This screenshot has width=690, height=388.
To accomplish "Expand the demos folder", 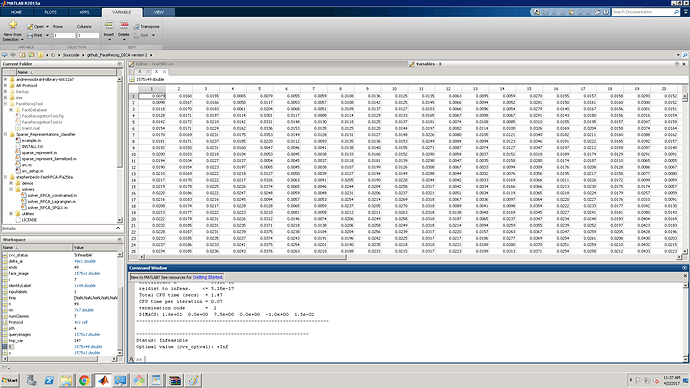I will [x=11, y=183].
